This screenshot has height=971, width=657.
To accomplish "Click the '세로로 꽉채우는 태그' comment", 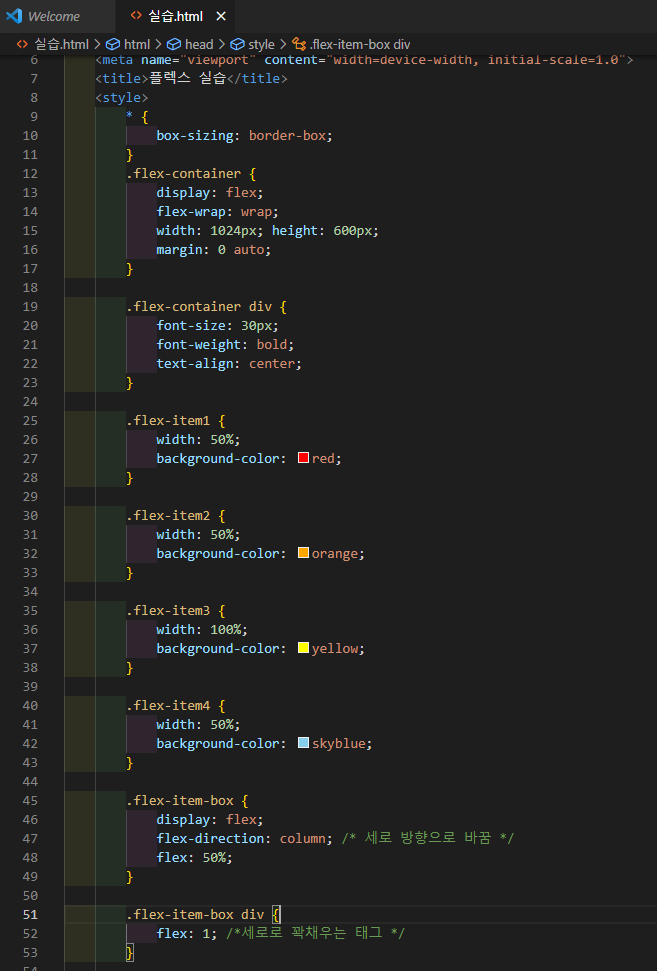I will tap(315, 933).
